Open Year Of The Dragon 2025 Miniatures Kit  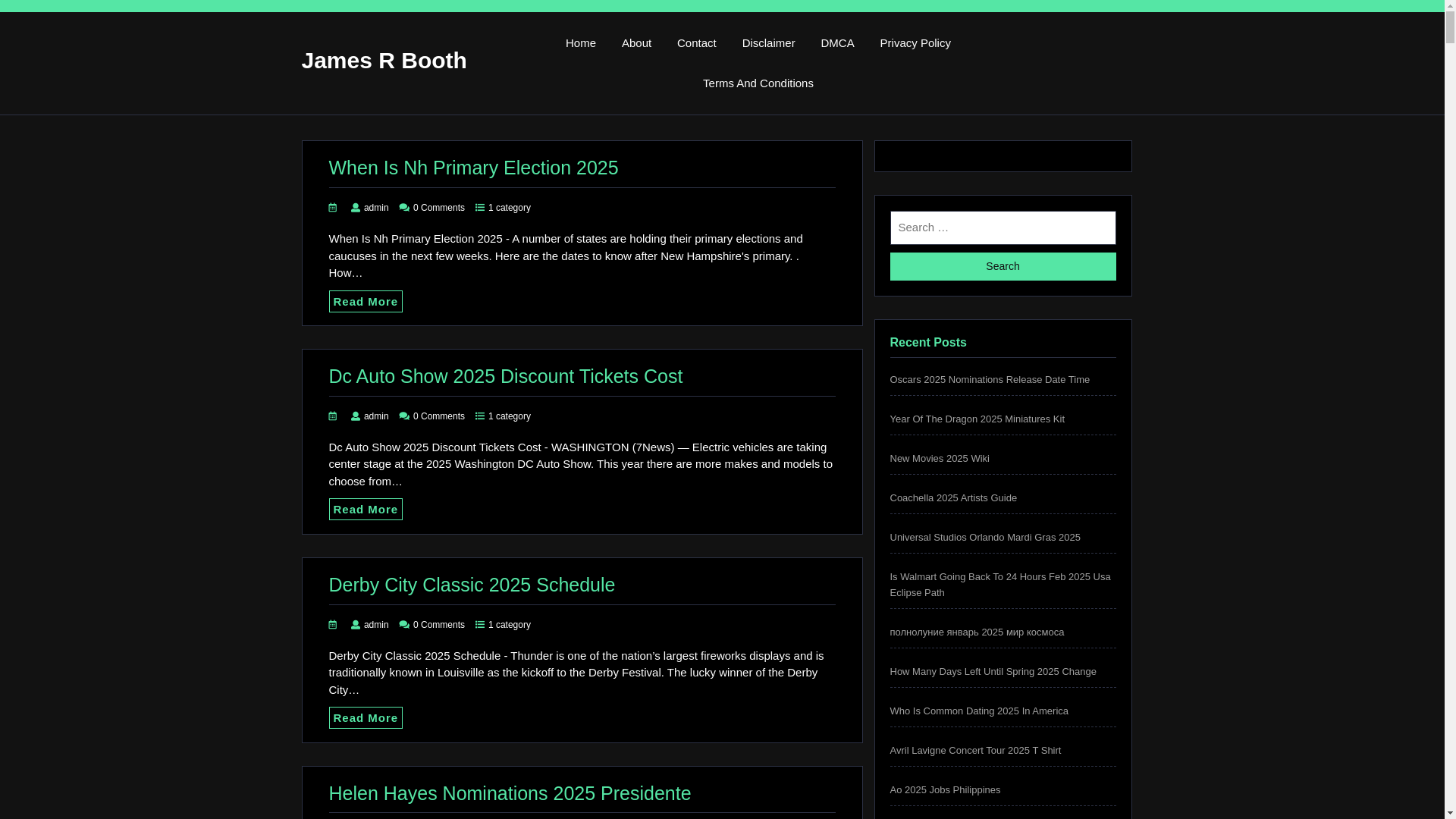click(977, 419)
